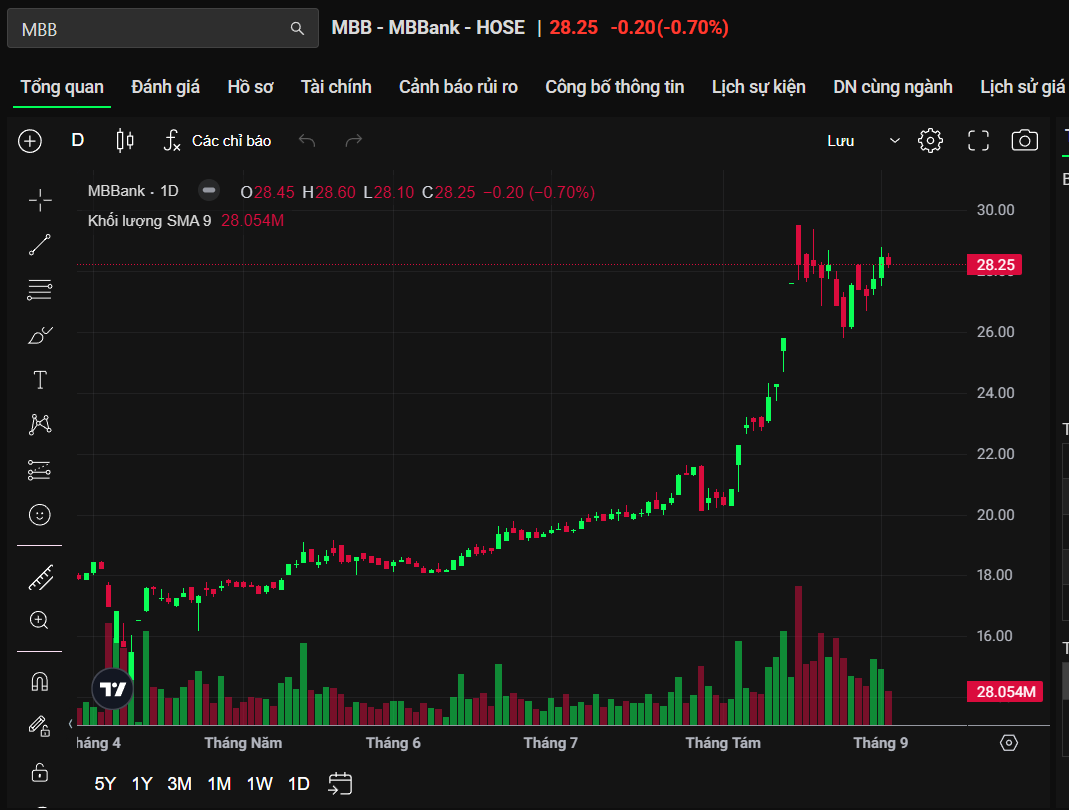Click the TradingView logo on chart
Screen dimensions: 1069x810
(112, 689)
